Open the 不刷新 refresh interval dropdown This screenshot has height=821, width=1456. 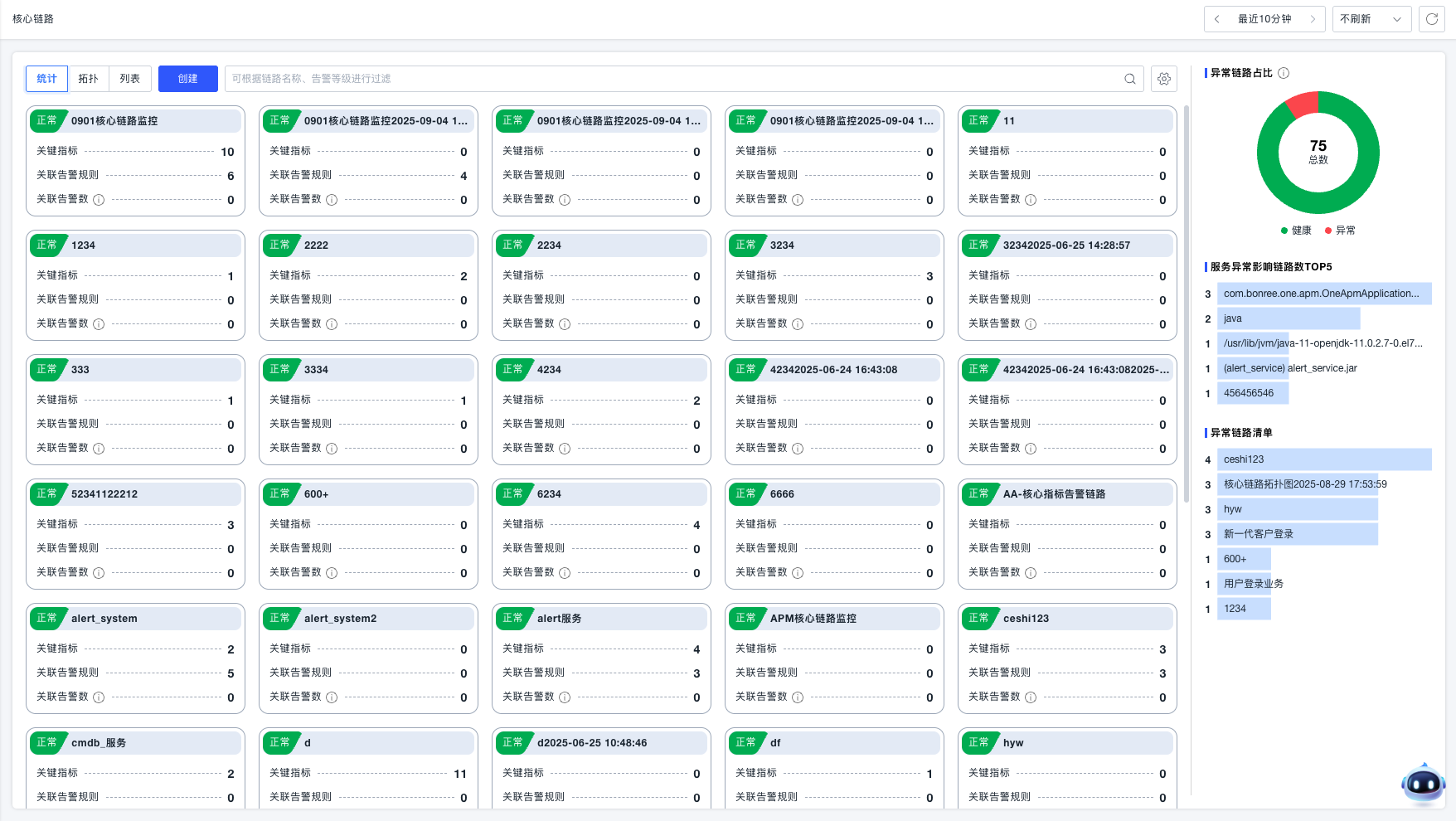1371,19
